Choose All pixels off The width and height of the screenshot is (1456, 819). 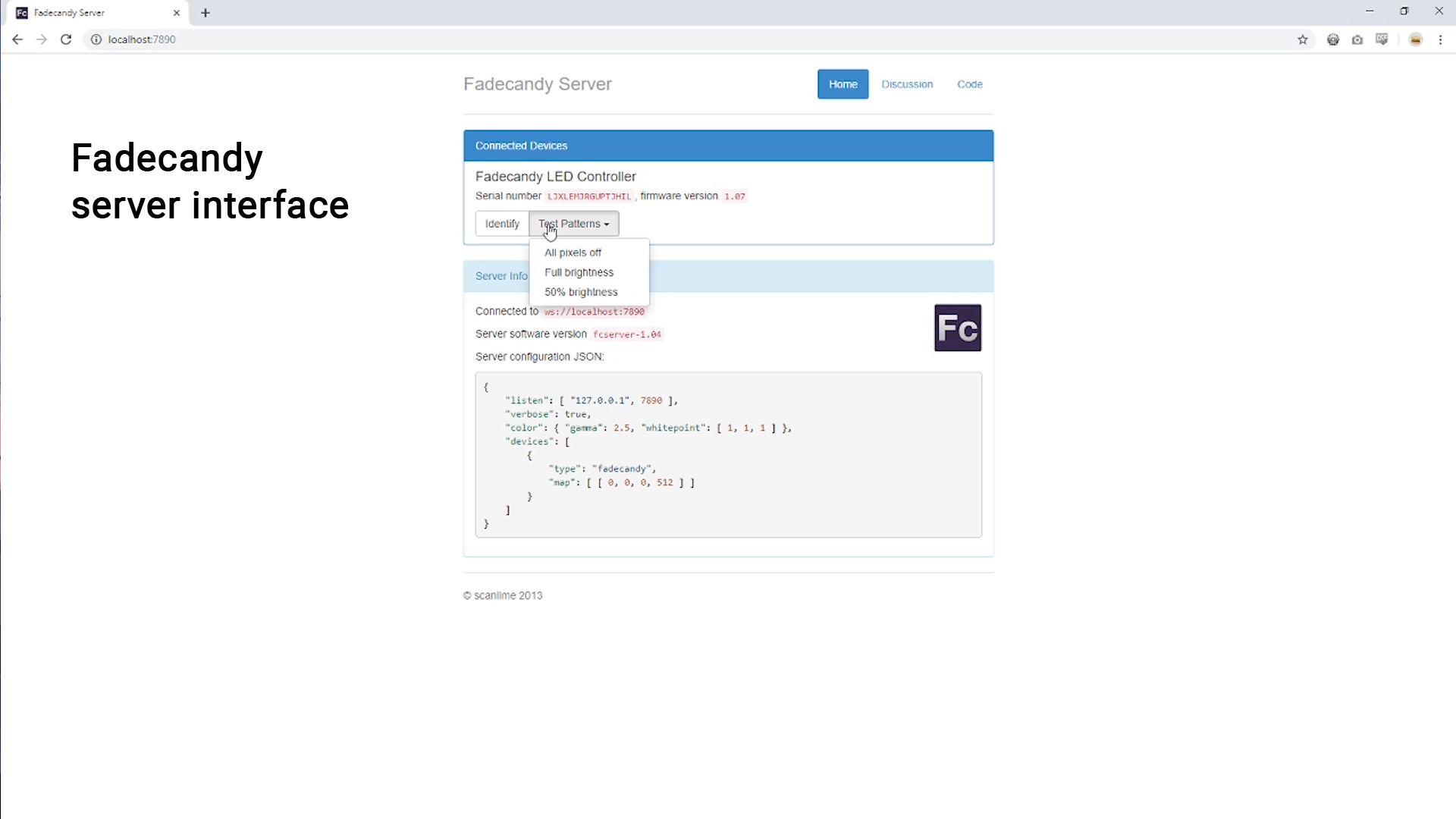(x=589, y=253)
